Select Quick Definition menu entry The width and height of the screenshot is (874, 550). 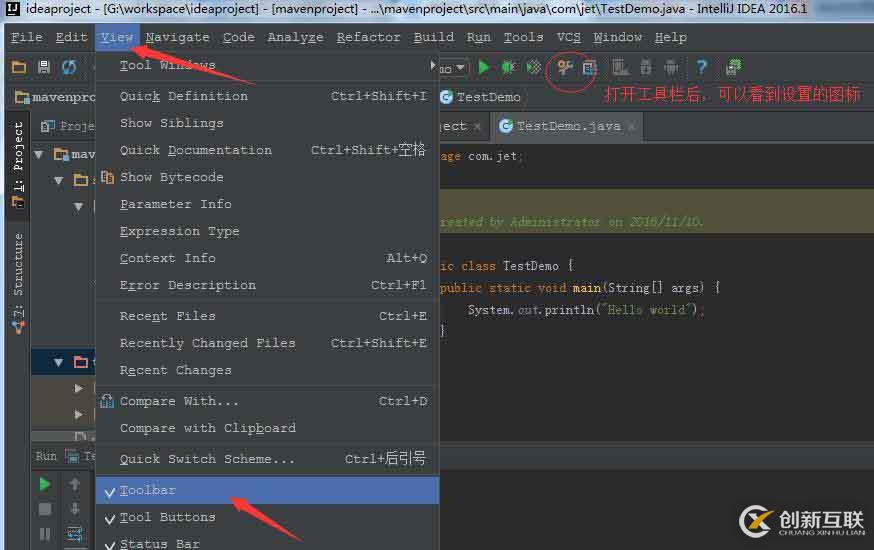(268, 96)
